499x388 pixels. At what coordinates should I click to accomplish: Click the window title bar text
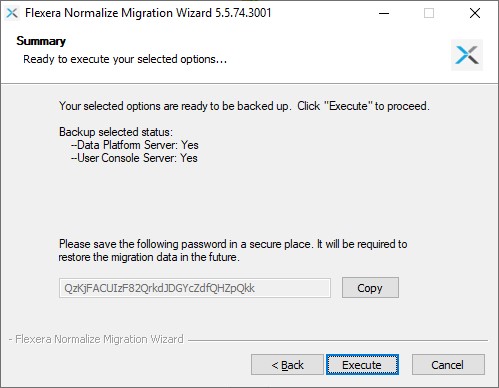coord(148,13)
